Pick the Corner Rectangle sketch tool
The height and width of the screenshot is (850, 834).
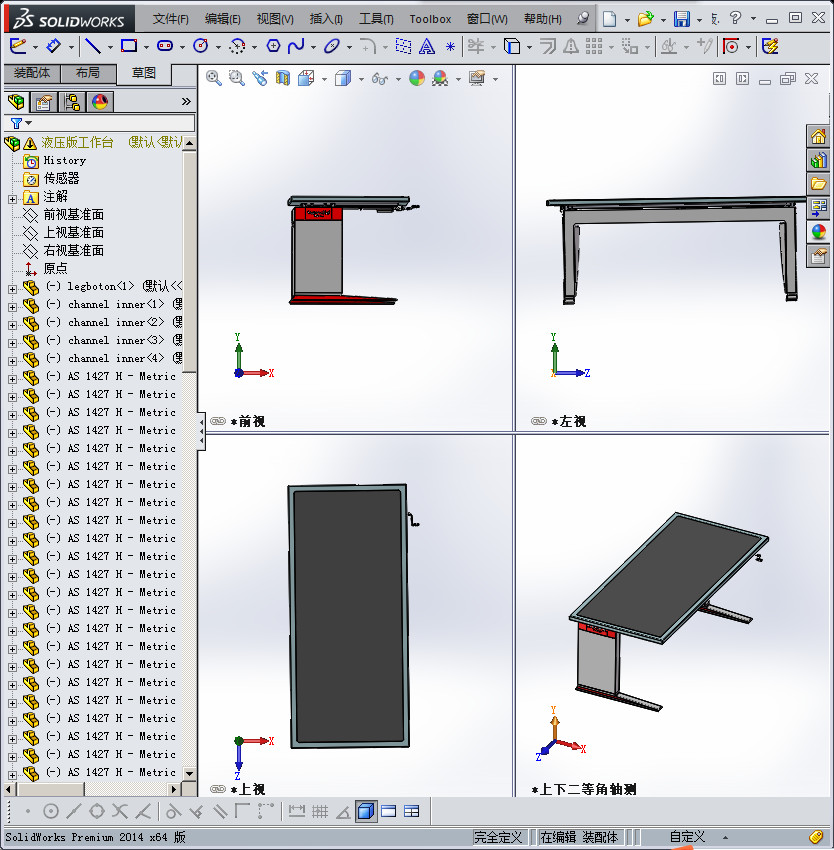pyautogui.click(x=129, y=46)
